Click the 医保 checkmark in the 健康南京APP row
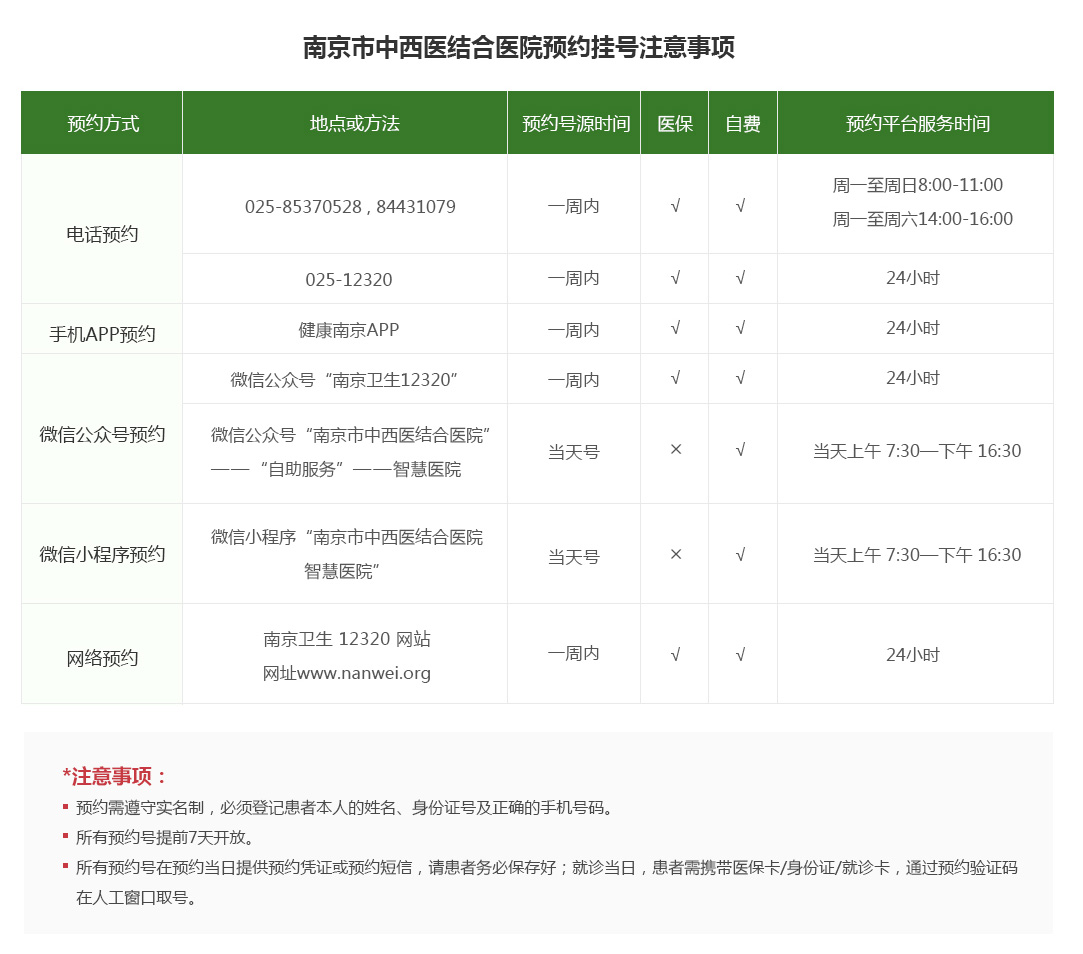The width and height of the screenshot is (1083, 954). point(675,328)
